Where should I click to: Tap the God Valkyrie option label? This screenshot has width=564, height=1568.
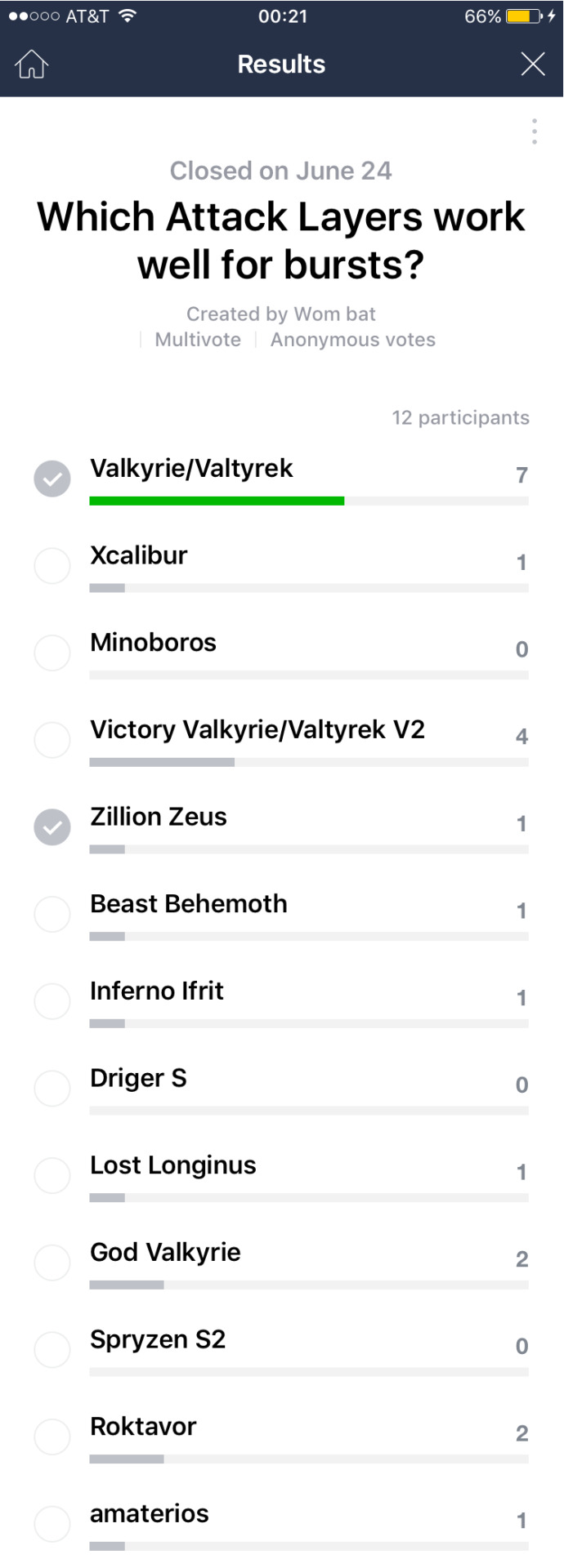(165, 1253)
